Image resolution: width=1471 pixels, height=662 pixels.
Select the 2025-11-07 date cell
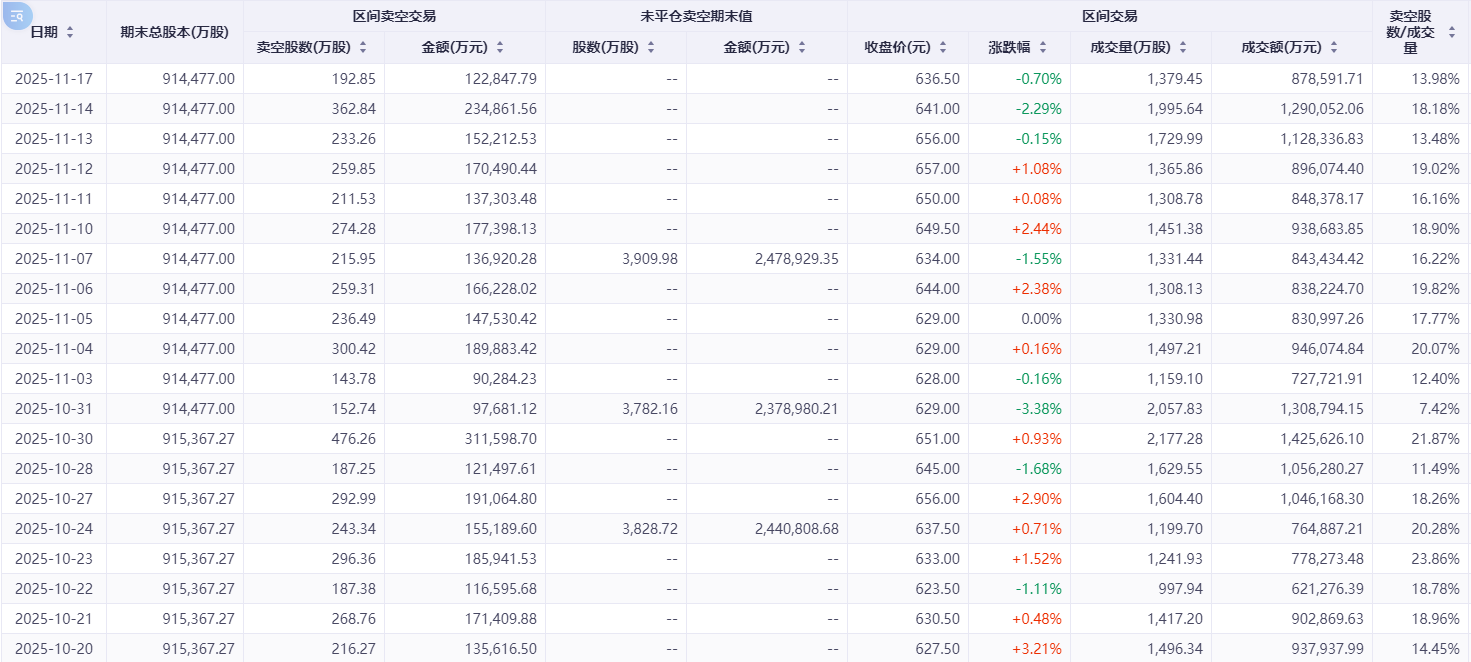(54, 259)
